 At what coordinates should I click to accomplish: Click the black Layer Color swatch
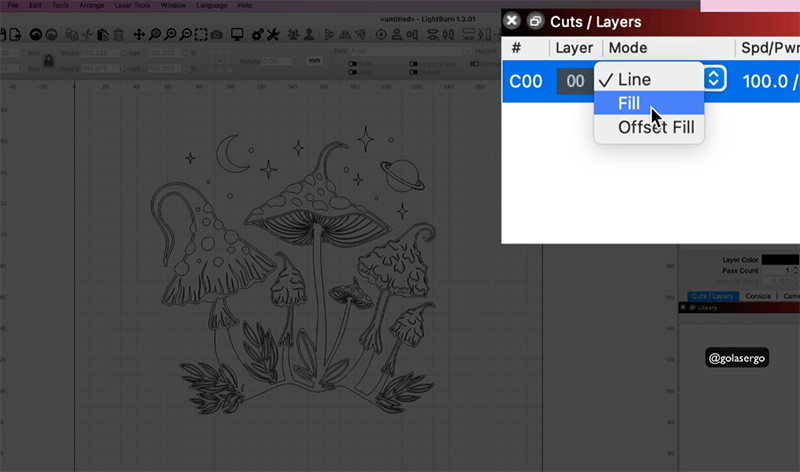pos(779,260)
